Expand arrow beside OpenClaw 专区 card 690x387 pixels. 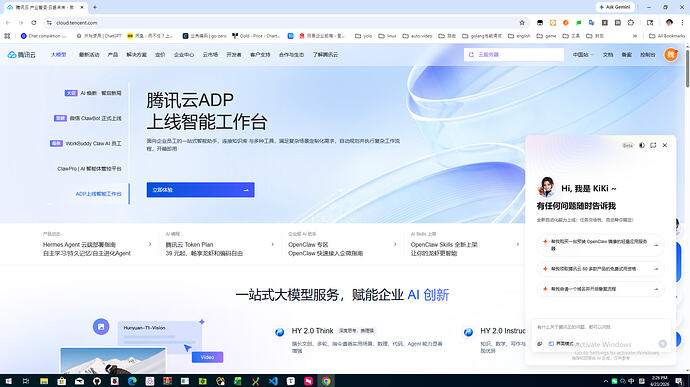click(395, 244)
